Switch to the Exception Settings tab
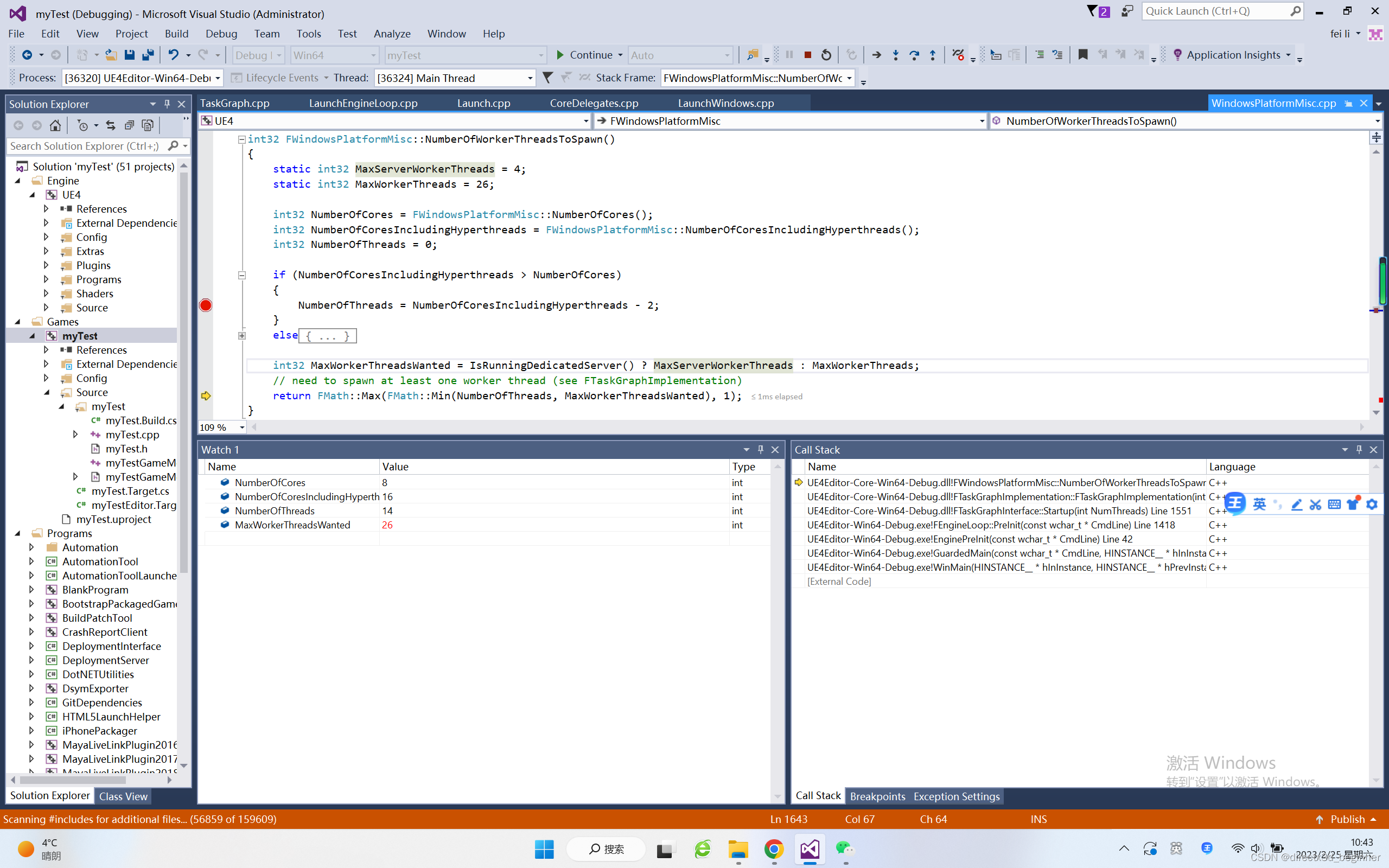This screenshot has height=868, width=1389. tap(956, 796)
